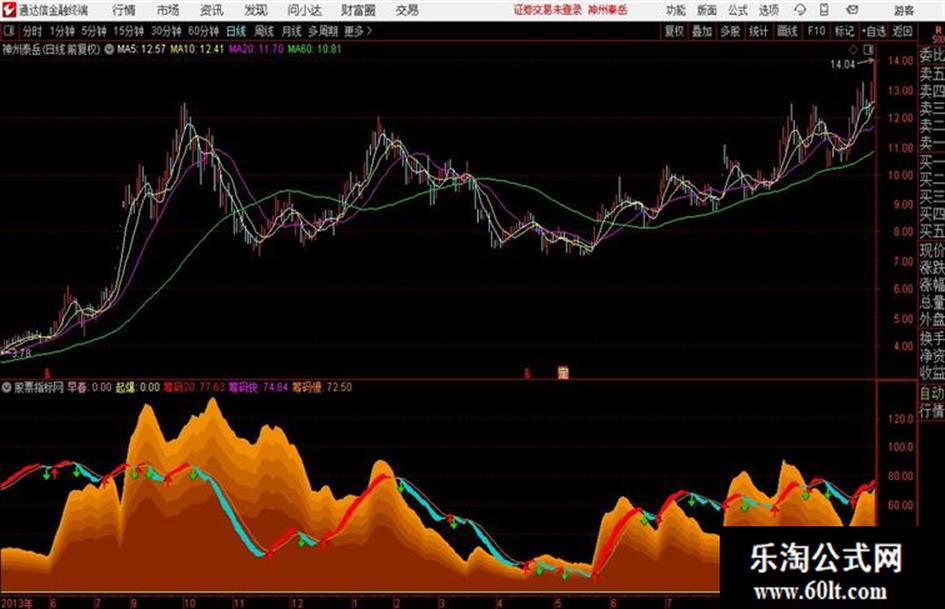Switch to the 分时 chart period
The height and width of the screenshot is (609, 945).
33,31
